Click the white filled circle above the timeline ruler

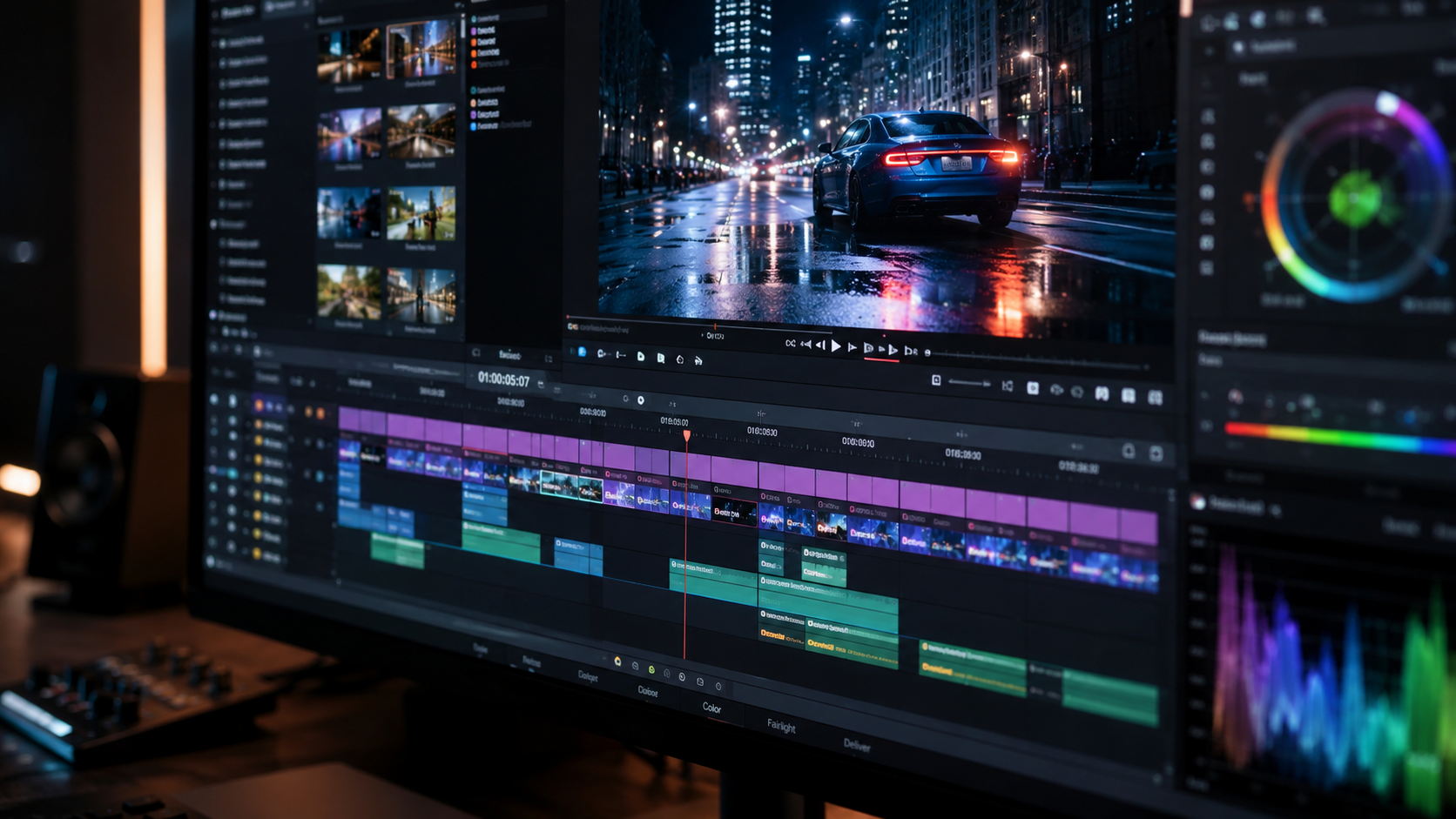point(641,400)
